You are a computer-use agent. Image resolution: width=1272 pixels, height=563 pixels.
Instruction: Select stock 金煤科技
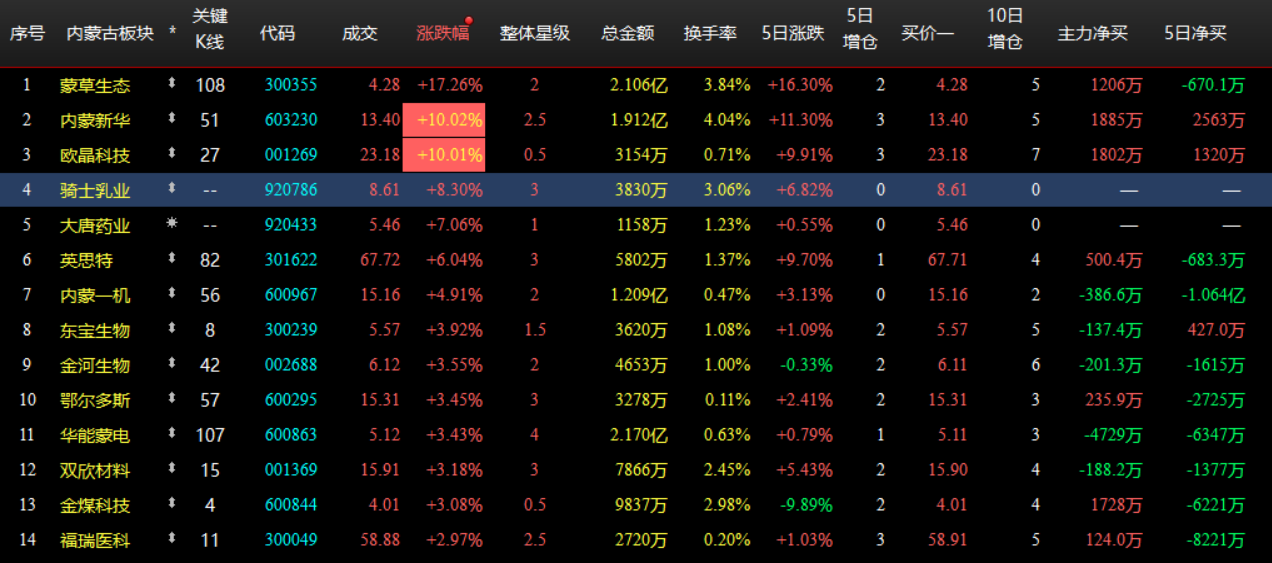pos(95,506)
